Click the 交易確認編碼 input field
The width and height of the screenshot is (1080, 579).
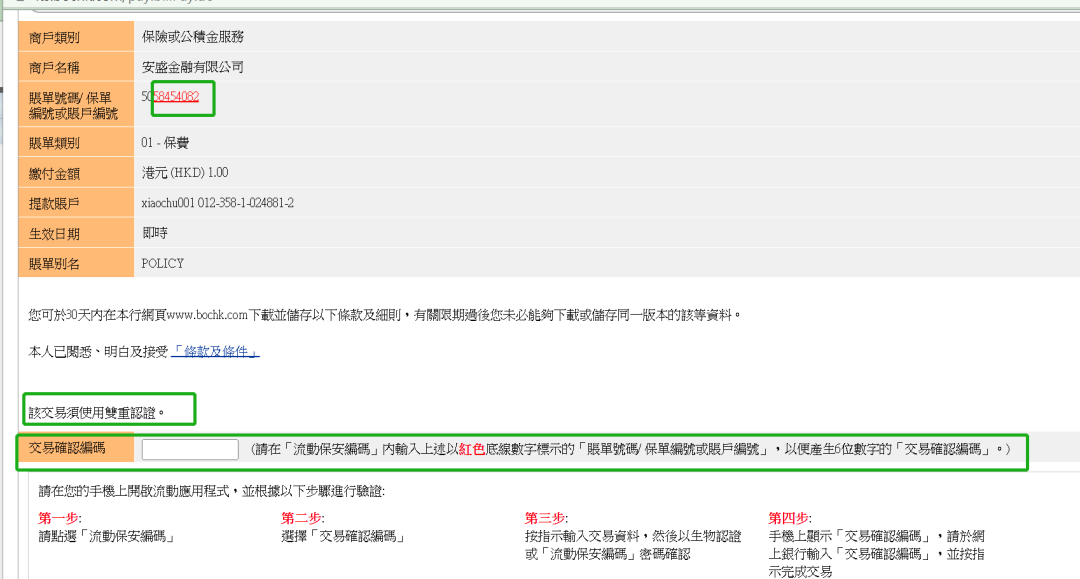(x=190, y=450)
